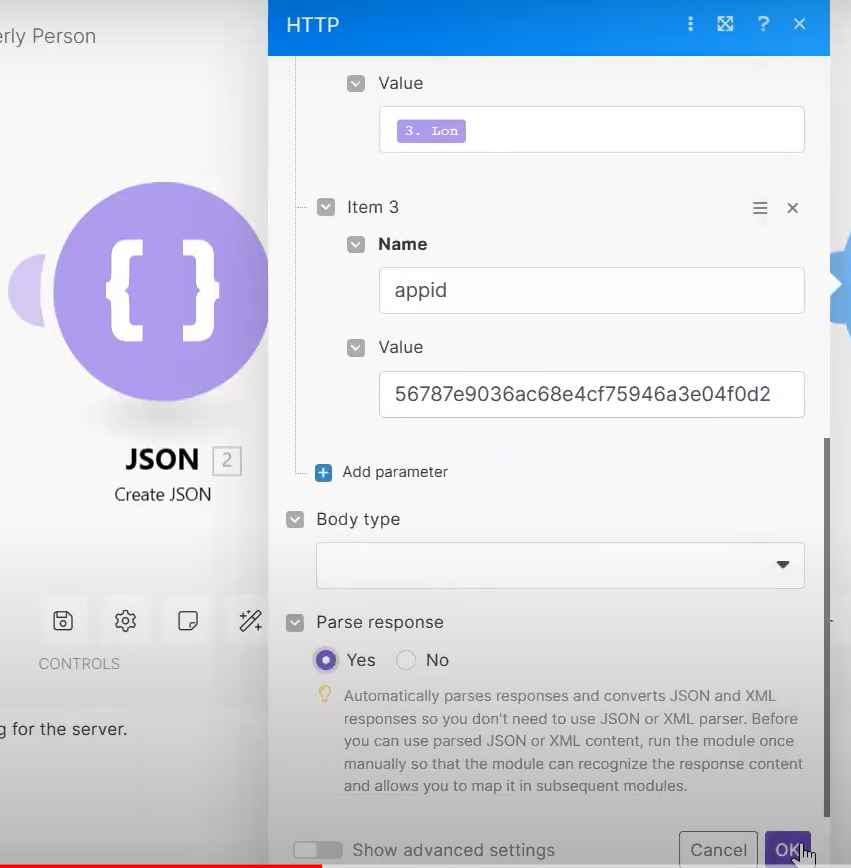
Task: Toggle the map arrow beside Name
Action: click(x=355, y=244)
